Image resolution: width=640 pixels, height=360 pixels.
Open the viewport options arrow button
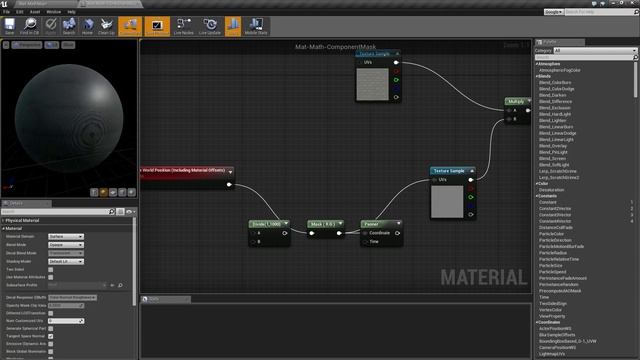coord(6,45)
